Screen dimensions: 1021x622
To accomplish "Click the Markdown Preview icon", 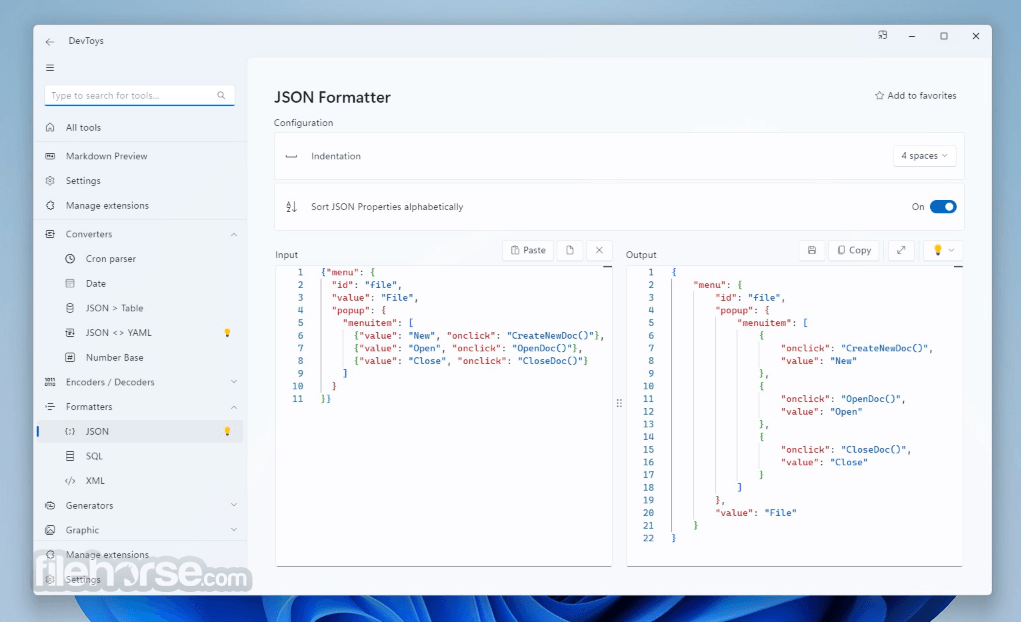I will (50, 156).
